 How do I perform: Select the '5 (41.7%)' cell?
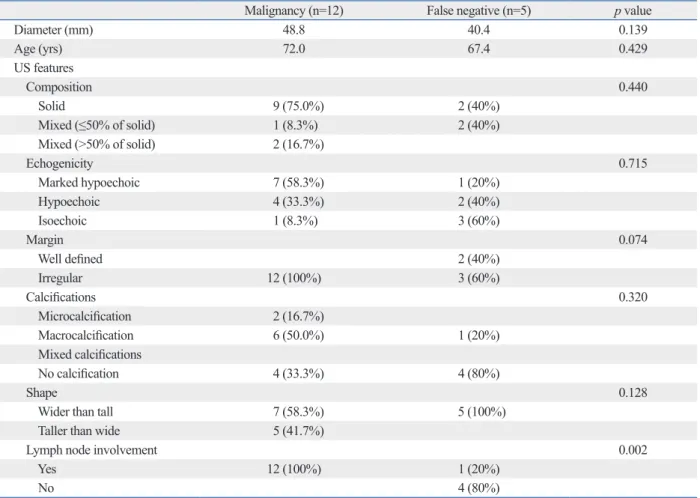click(x=298, y=431)
